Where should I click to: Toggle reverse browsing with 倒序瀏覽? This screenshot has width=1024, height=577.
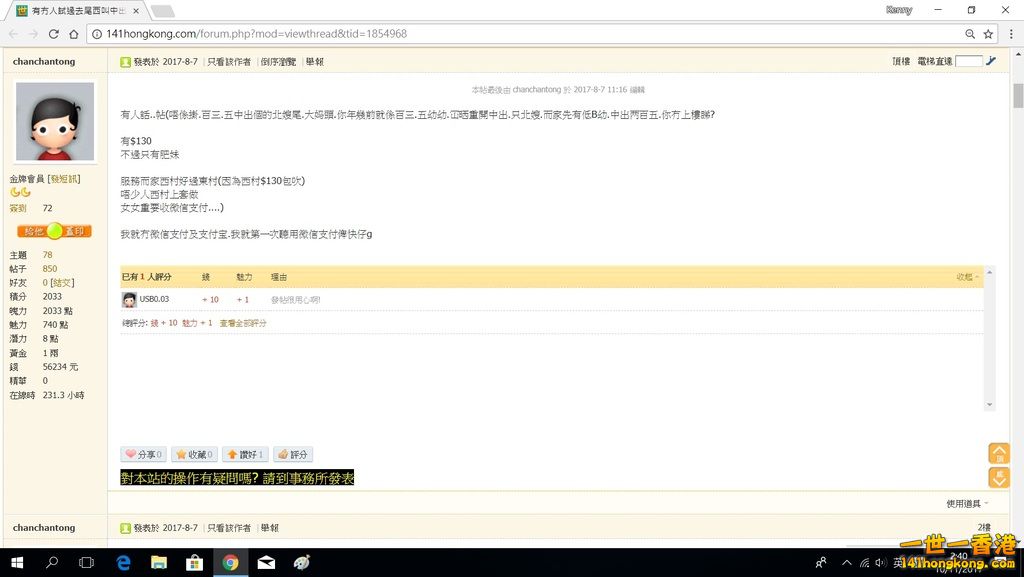tap(280, 60)
